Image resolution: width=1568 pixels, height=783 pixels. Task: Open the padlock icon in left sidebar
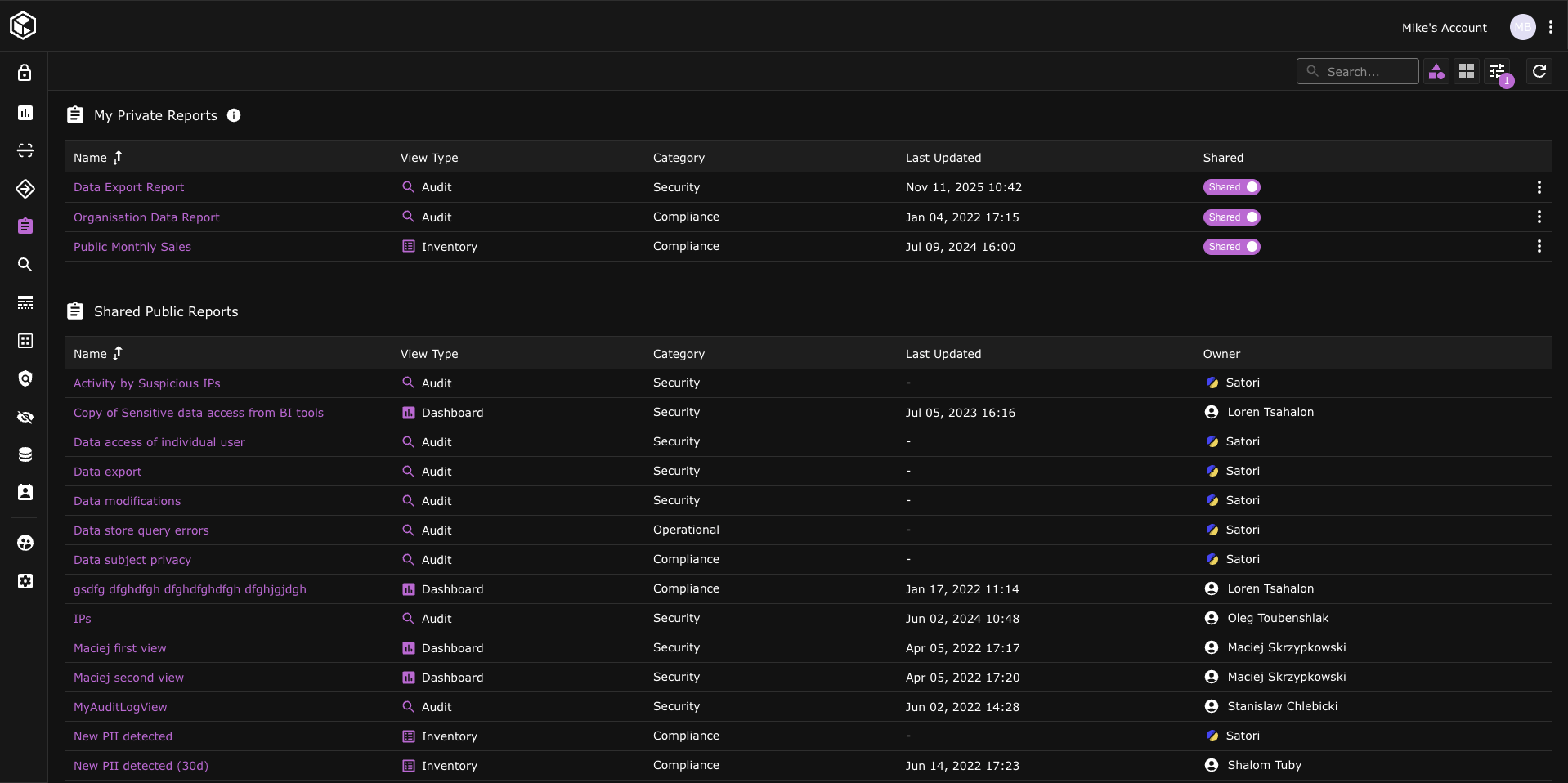[25, 73]
